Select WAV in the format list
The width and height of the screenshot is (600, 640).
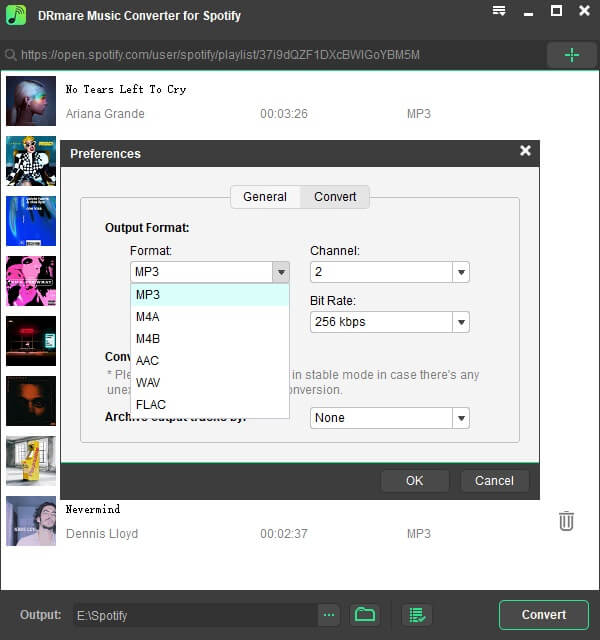pyautogui.click(x=147, y=382)
